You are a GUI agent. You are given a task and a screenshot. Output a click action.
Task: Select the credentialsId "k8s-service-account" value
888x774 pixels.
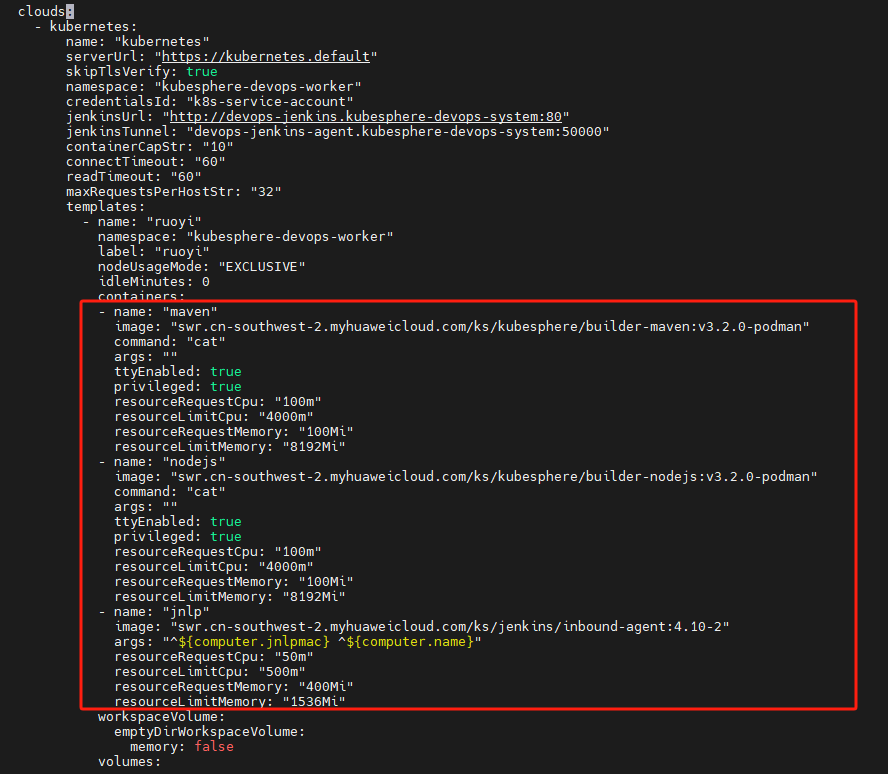270,102
